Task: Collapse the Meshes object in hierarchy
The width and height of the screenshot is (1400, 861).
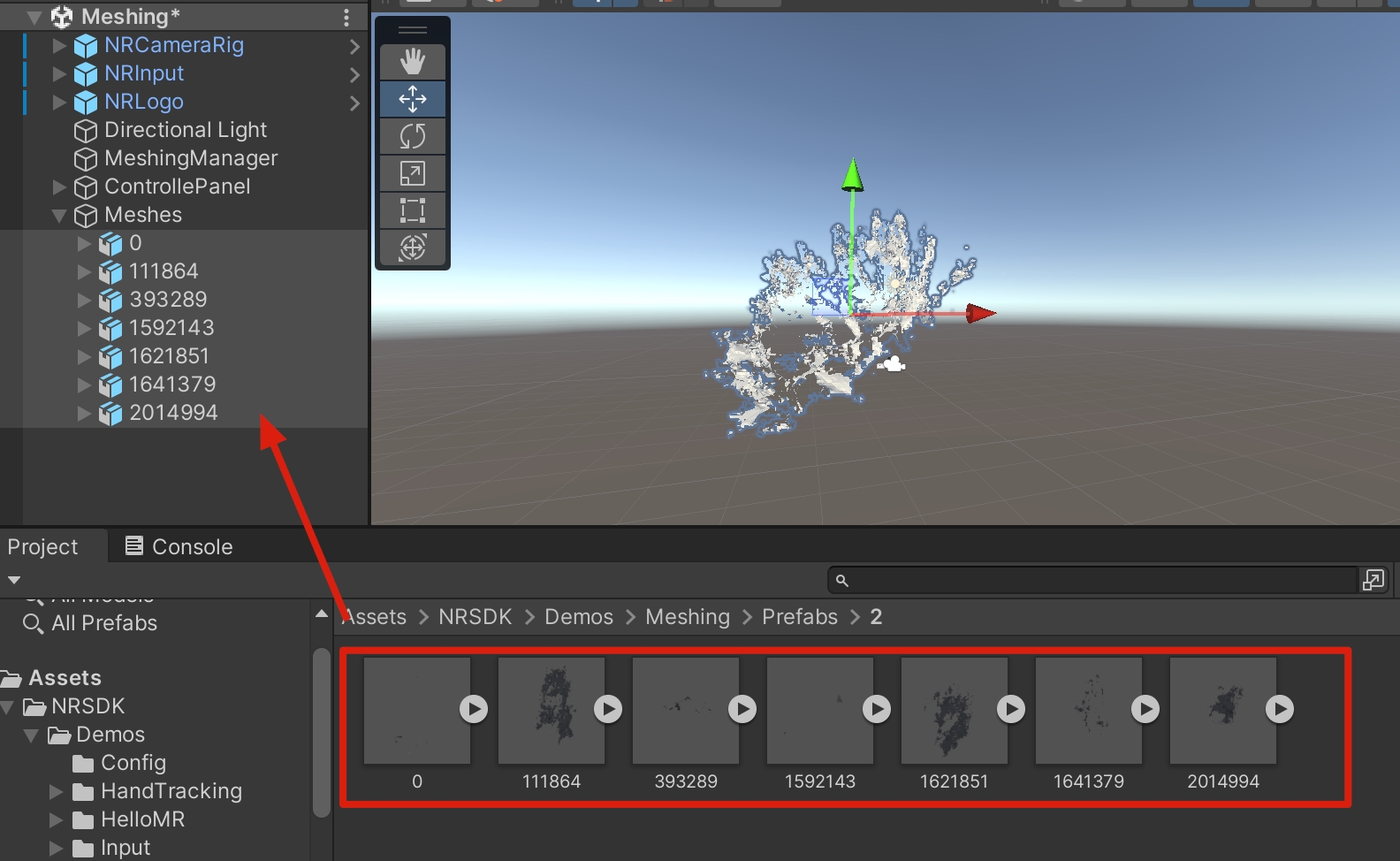Action: click(x=59, y=215)
